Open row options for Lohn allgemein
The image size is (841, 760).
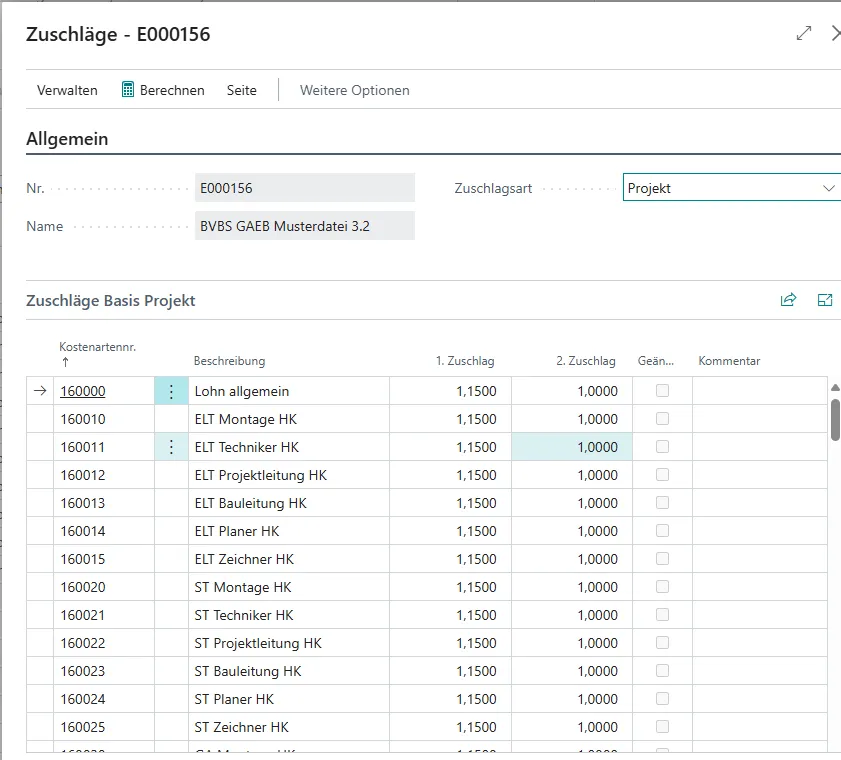tap(171, 392)
